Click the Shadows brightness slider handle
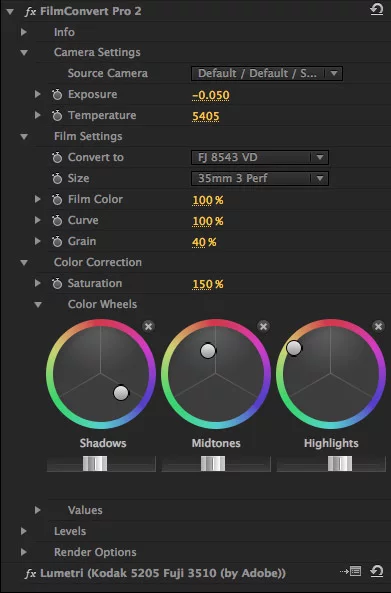 click(x=95, y=463)
